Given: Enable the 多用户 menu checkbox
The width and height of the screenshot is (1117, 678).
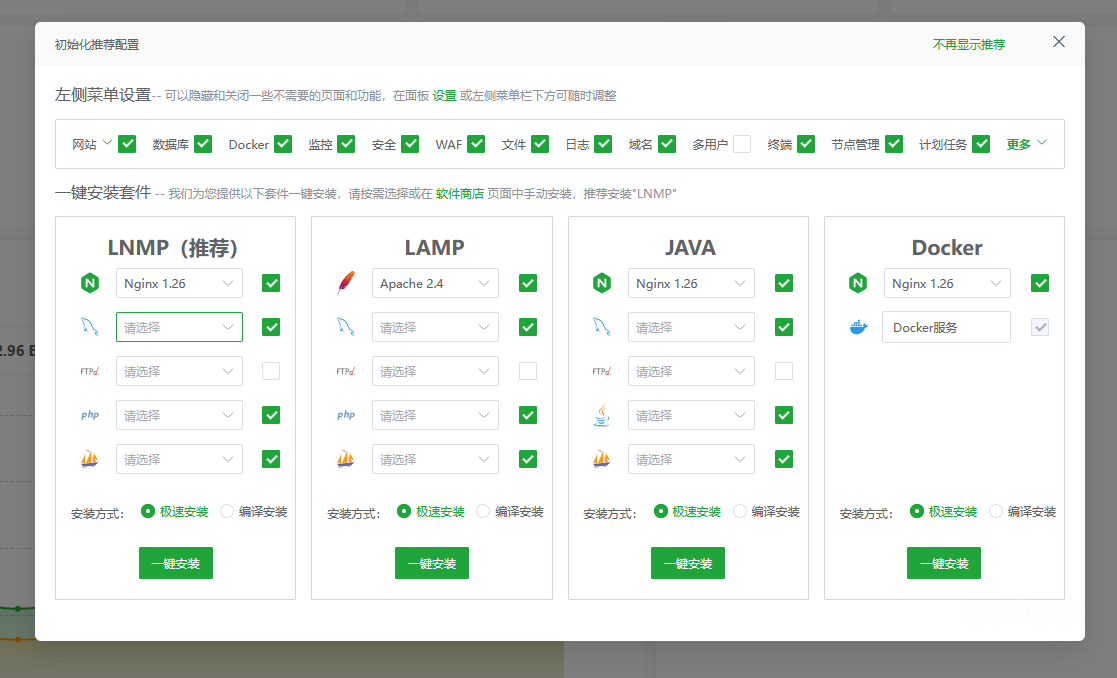Looking at the screenshot, I should [x=742, y=144].
